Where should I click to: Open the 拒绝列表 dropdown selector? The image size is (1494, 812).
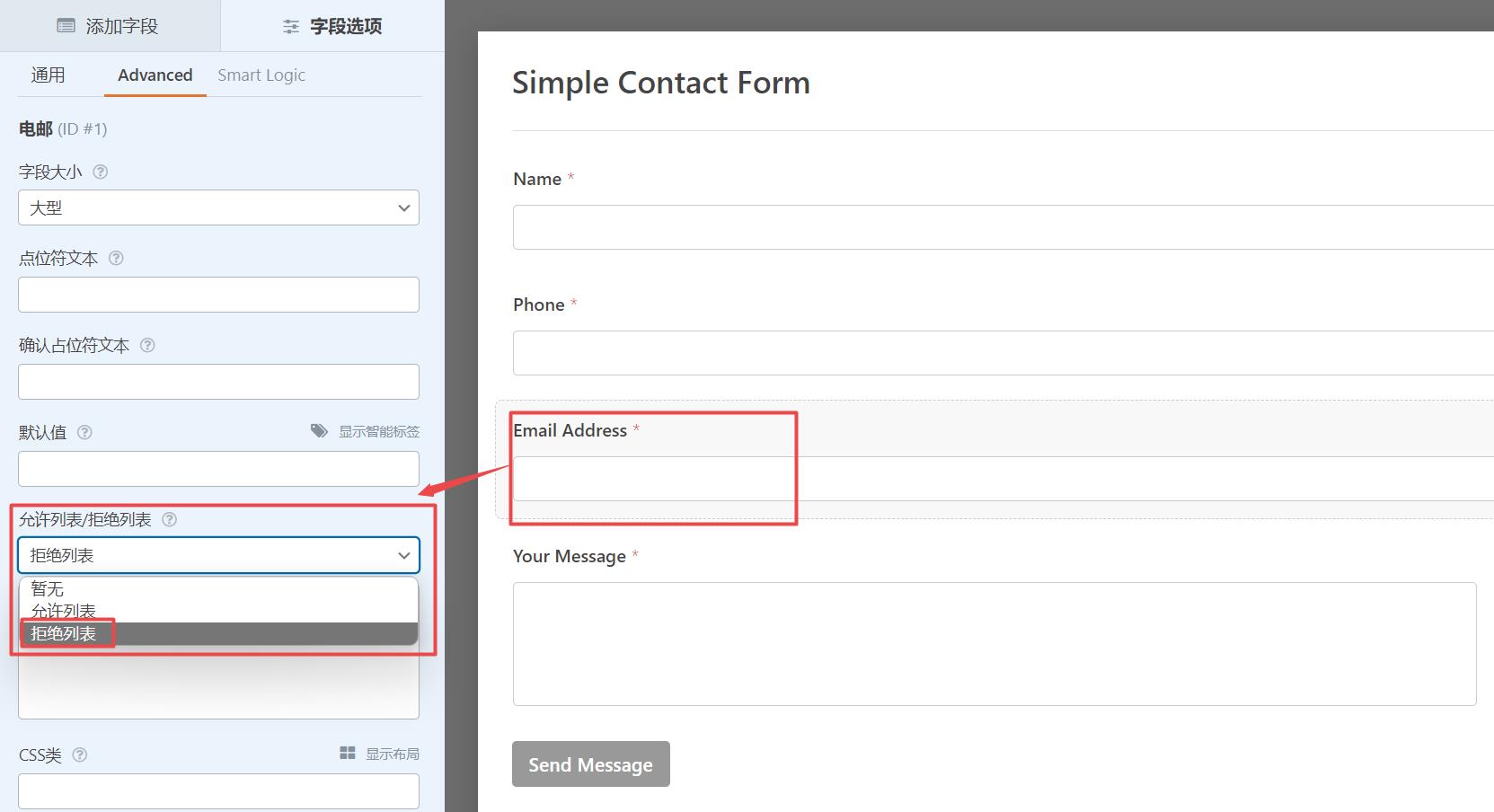click(x=218, y=555)
